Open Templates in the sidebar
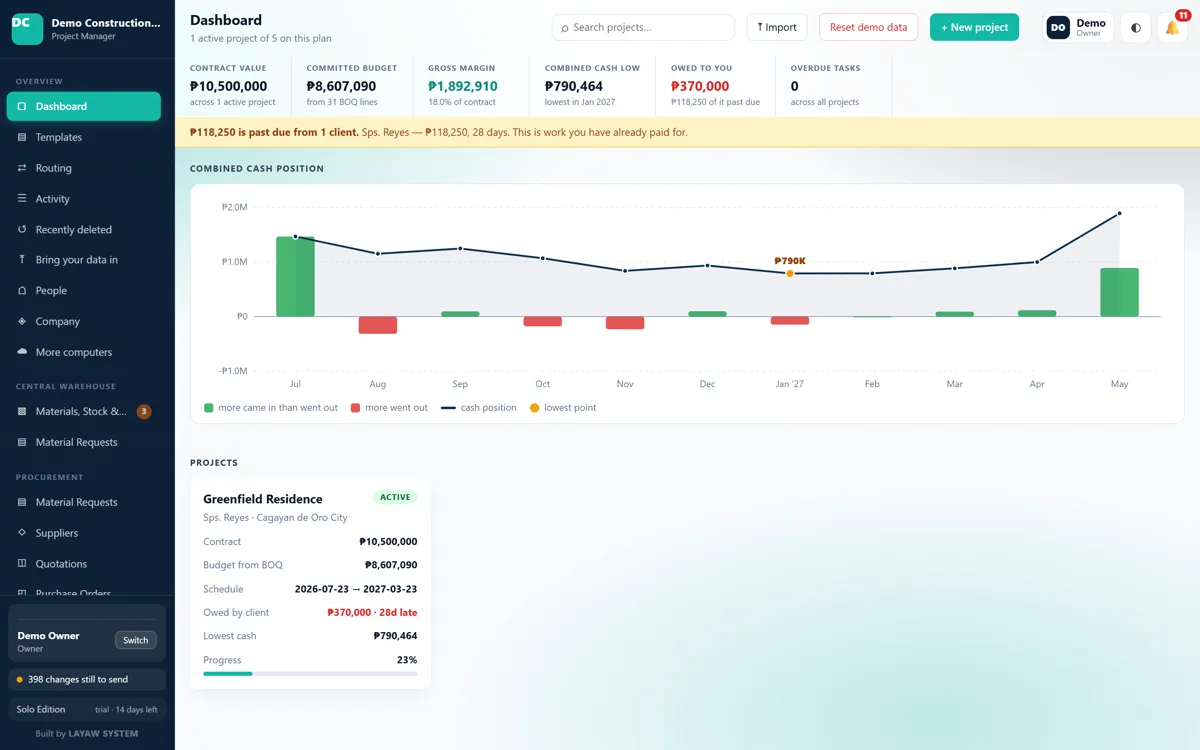Image resolution: width=1200 pixels, height=750 pixels. (x=84, y=137)
